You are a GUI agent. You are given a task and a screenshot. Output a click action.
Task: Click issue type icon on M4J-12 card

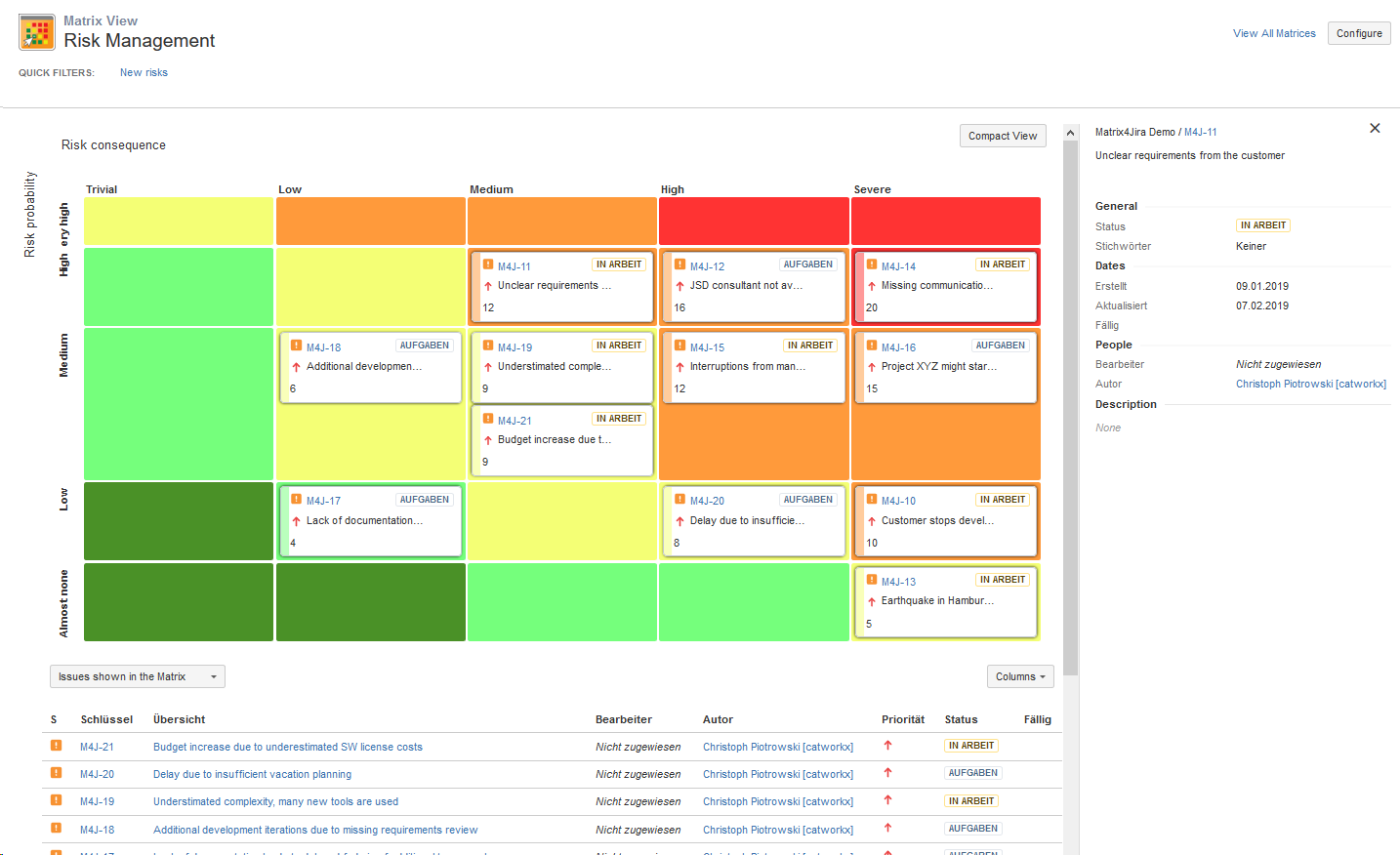point(679,265)
